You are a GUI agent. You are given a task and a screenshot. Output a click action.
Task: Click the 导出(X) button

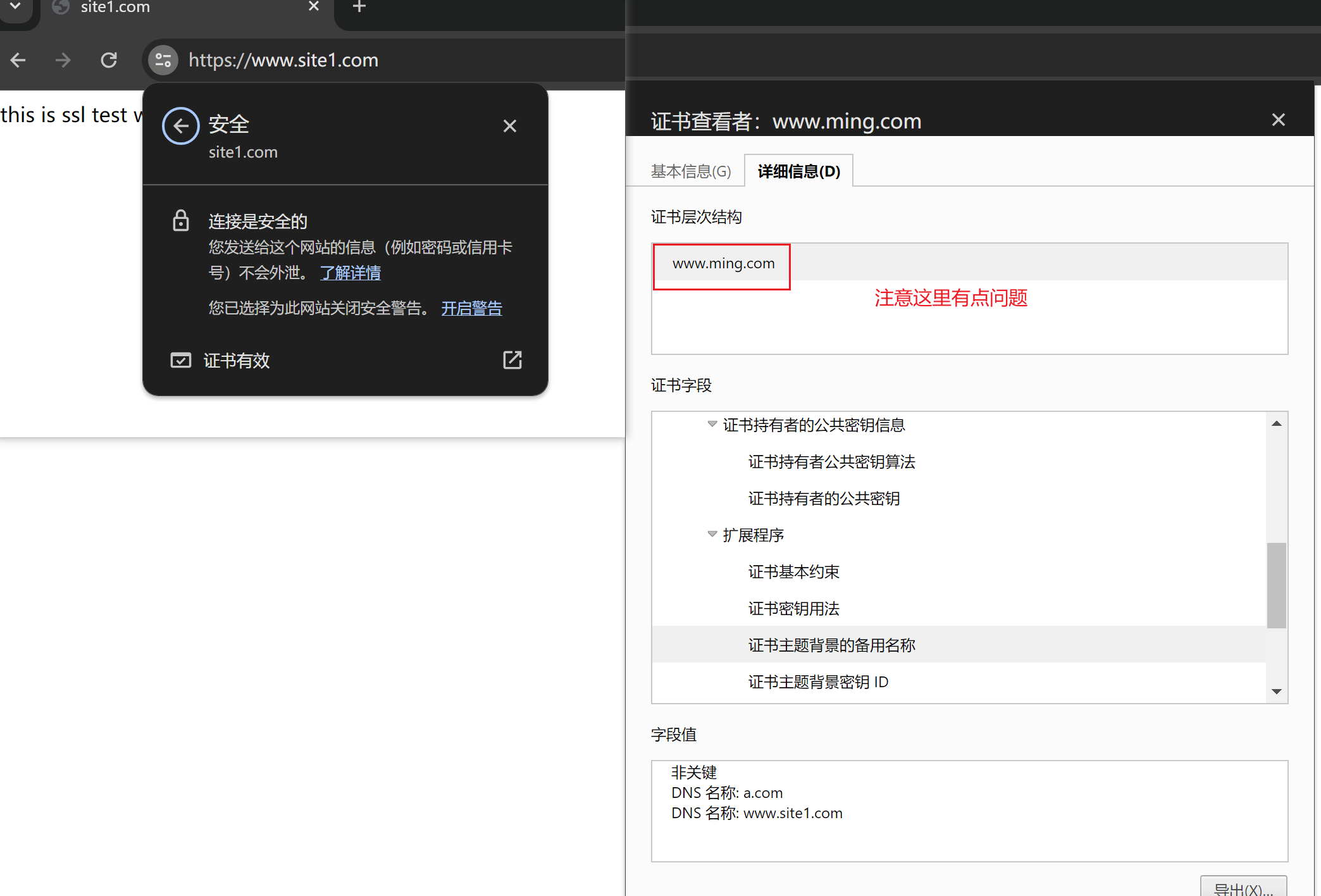(x=1243, y=888)
